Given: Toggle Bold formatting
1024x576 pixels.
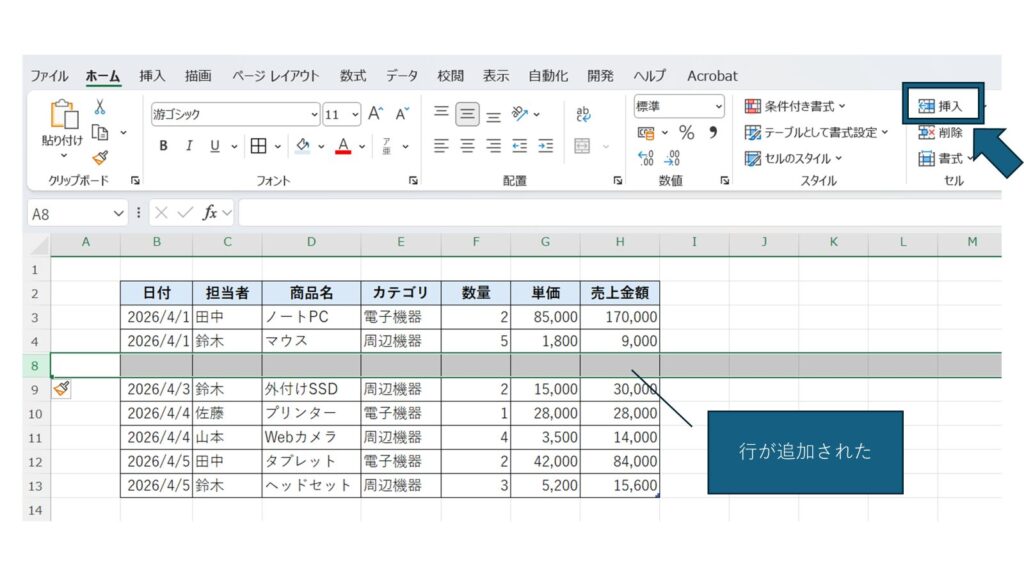Looking at the screenshot, I should pyautogui.click(x=163, y=146).
